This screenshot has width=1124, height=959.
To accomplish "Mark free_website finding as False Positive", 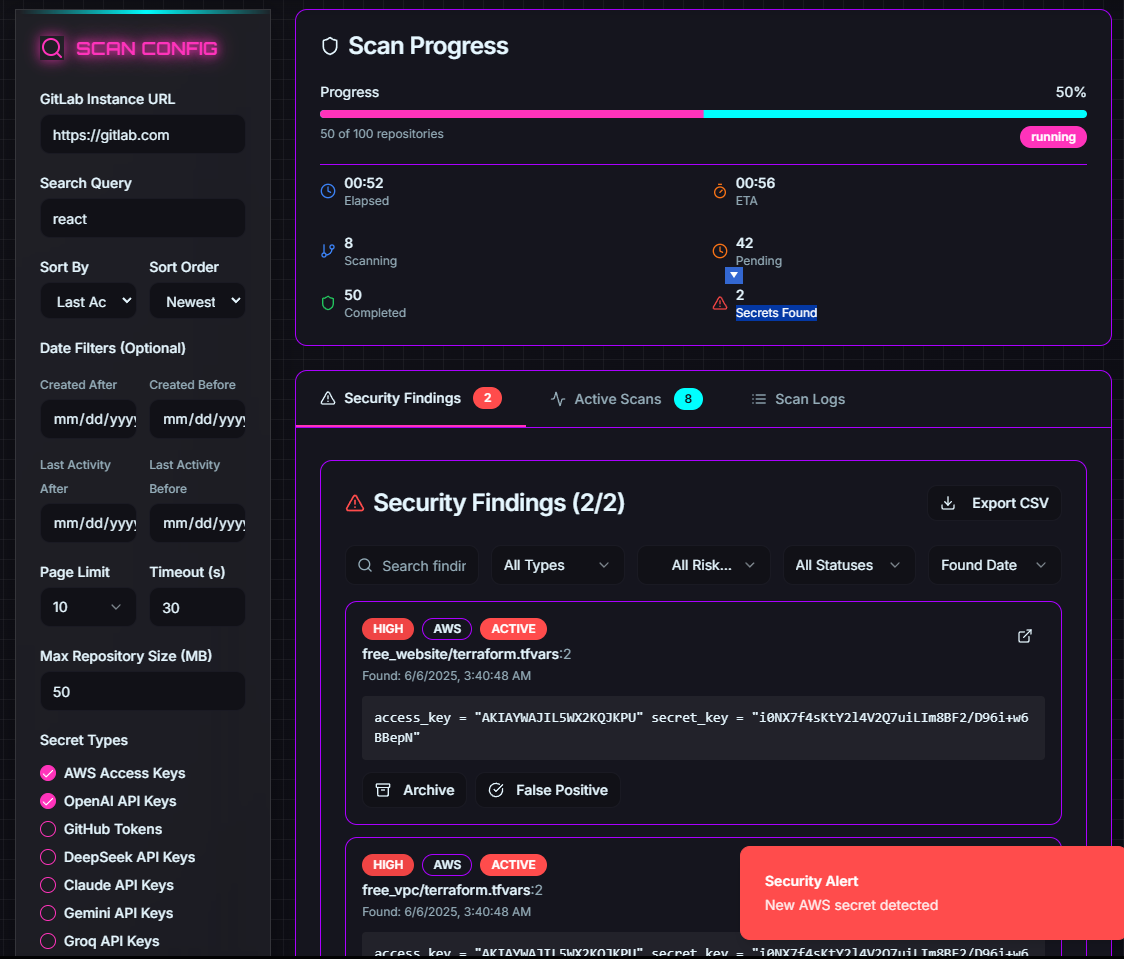I will coord(548,790).
